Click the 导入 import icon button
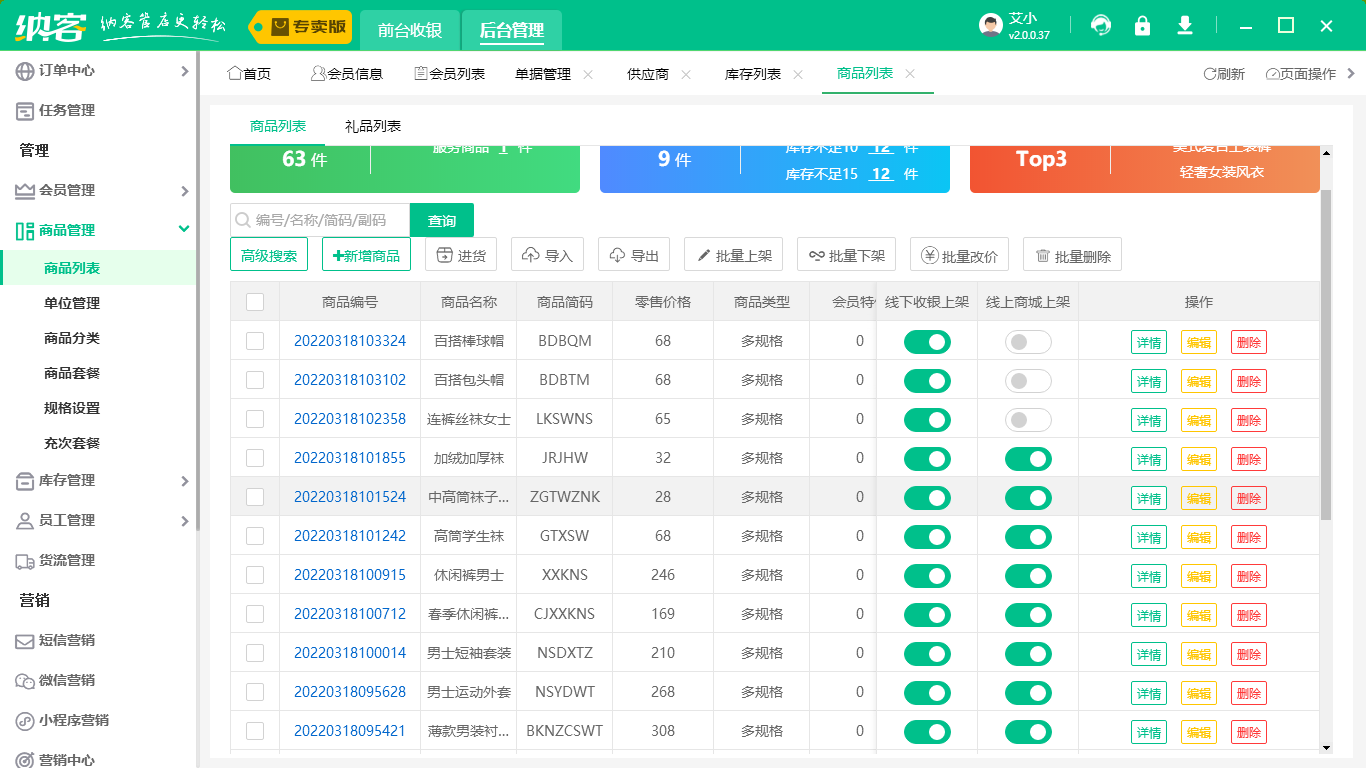The width and height of the screenshot is (1366, 768). 546,254
